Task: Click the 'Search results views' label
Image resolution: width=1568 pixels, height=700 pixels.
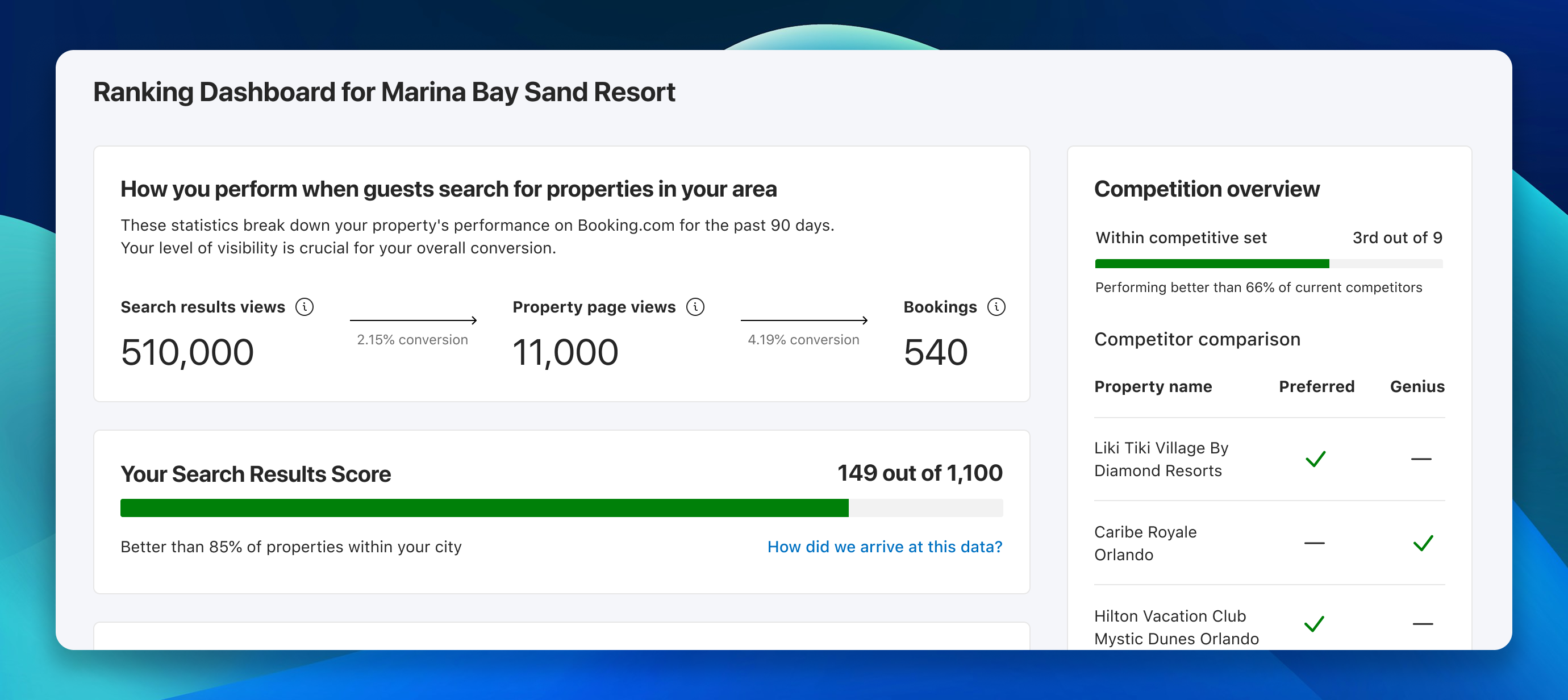Action: coord(203,307)
